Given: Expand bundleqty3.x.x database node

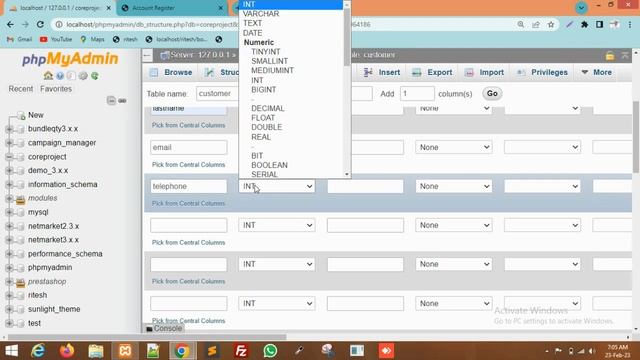Looking at the screenshot, I should click(x=9, y=129).
